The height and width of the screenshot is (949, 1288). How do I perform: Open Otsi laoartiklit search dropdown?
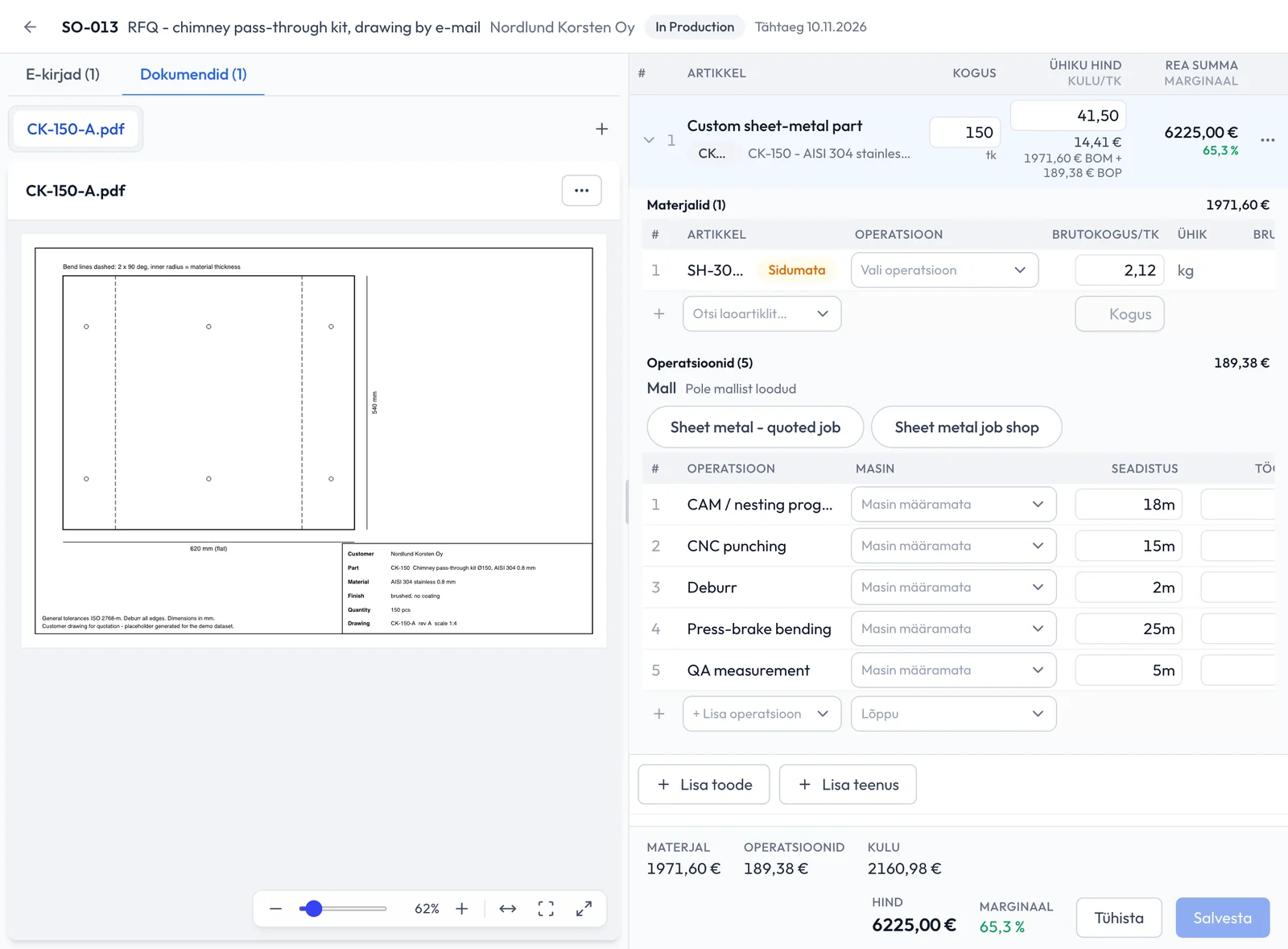tap(762, 314)
